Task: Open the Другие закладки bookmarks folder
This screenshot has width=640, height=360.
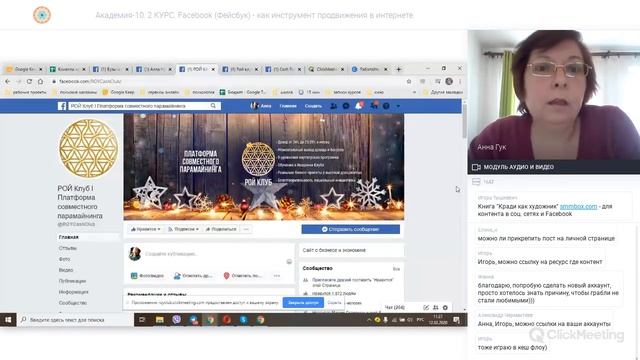Action: pyautogui.click(x=443, y=92)
